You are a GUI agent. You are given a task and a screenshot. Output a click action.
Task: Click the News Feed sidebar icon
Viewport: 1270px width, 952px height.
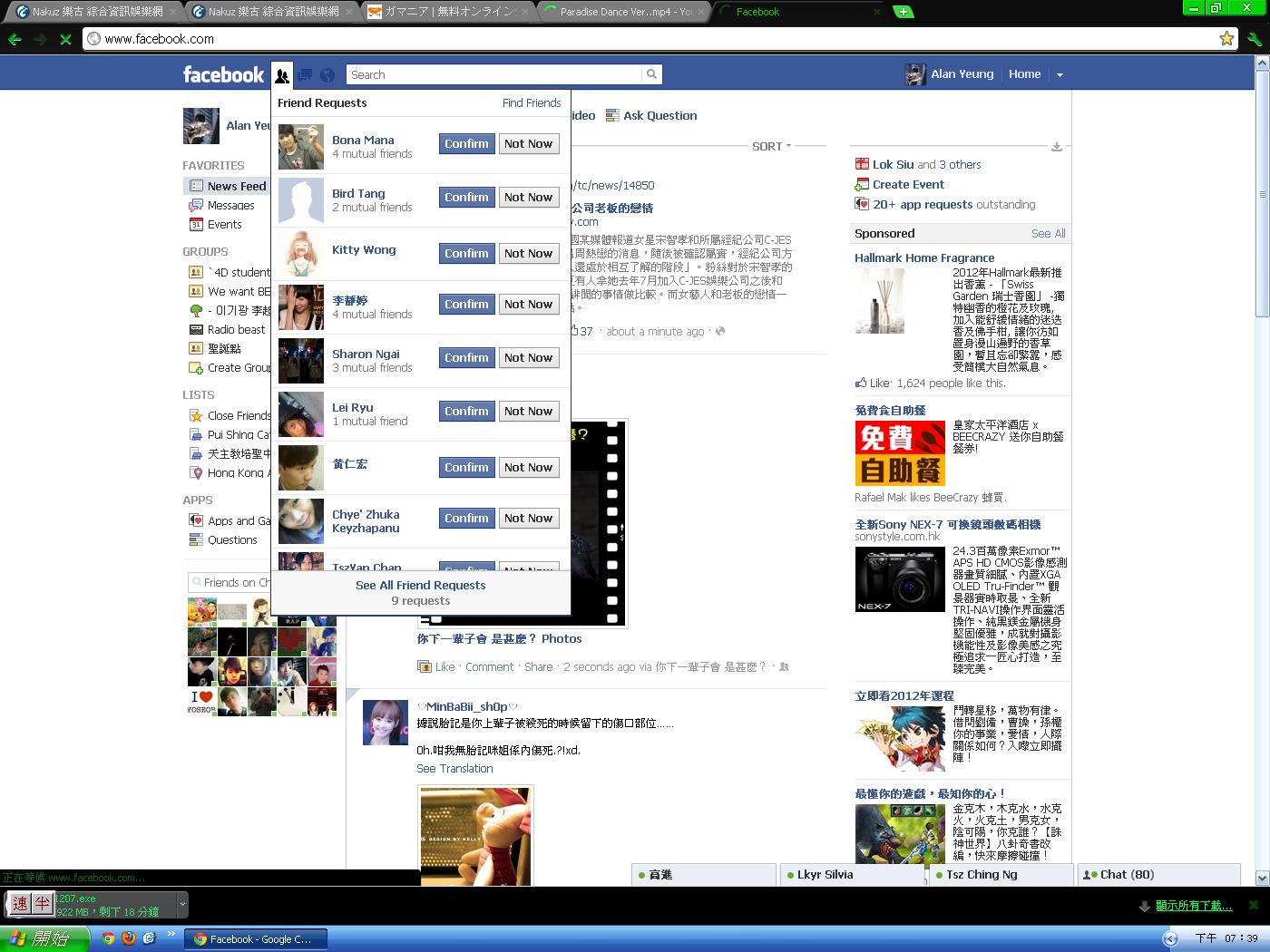196,186
